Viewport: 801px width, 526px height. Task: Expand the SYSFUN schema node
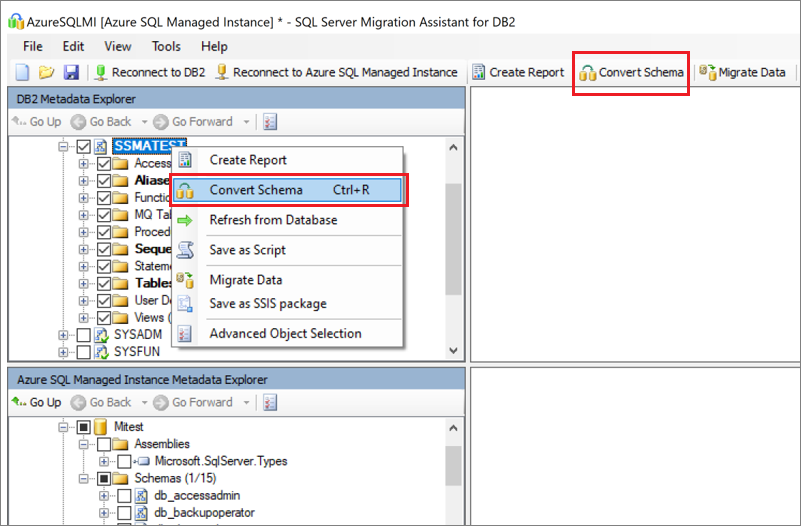tap(63, 352)
